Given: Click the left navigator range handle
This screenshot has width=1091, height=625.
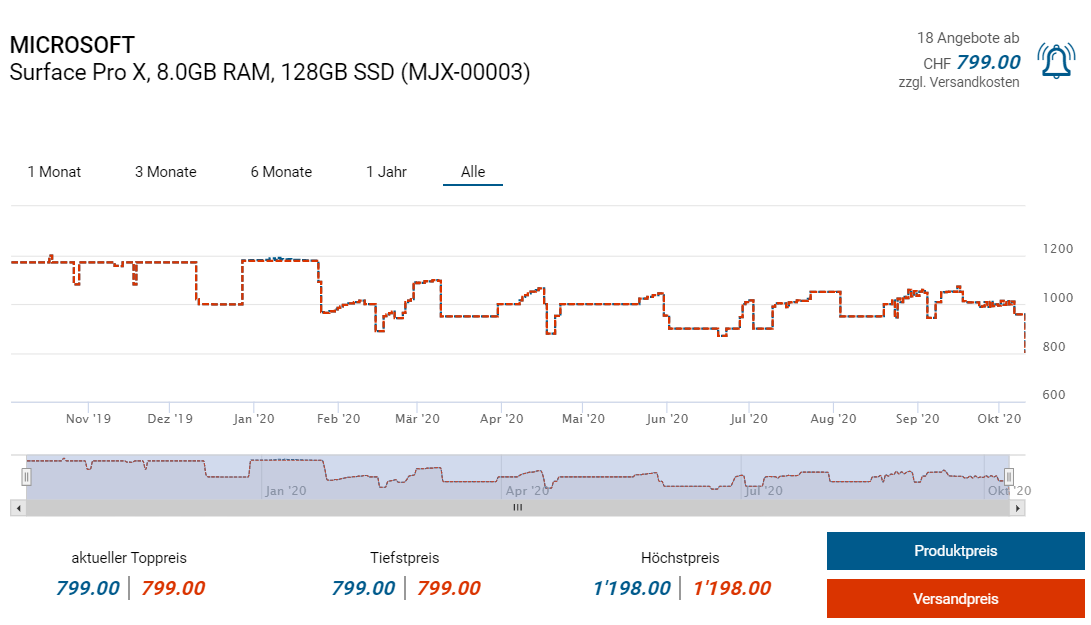Looking at the screenshot, I should [27, 477].
